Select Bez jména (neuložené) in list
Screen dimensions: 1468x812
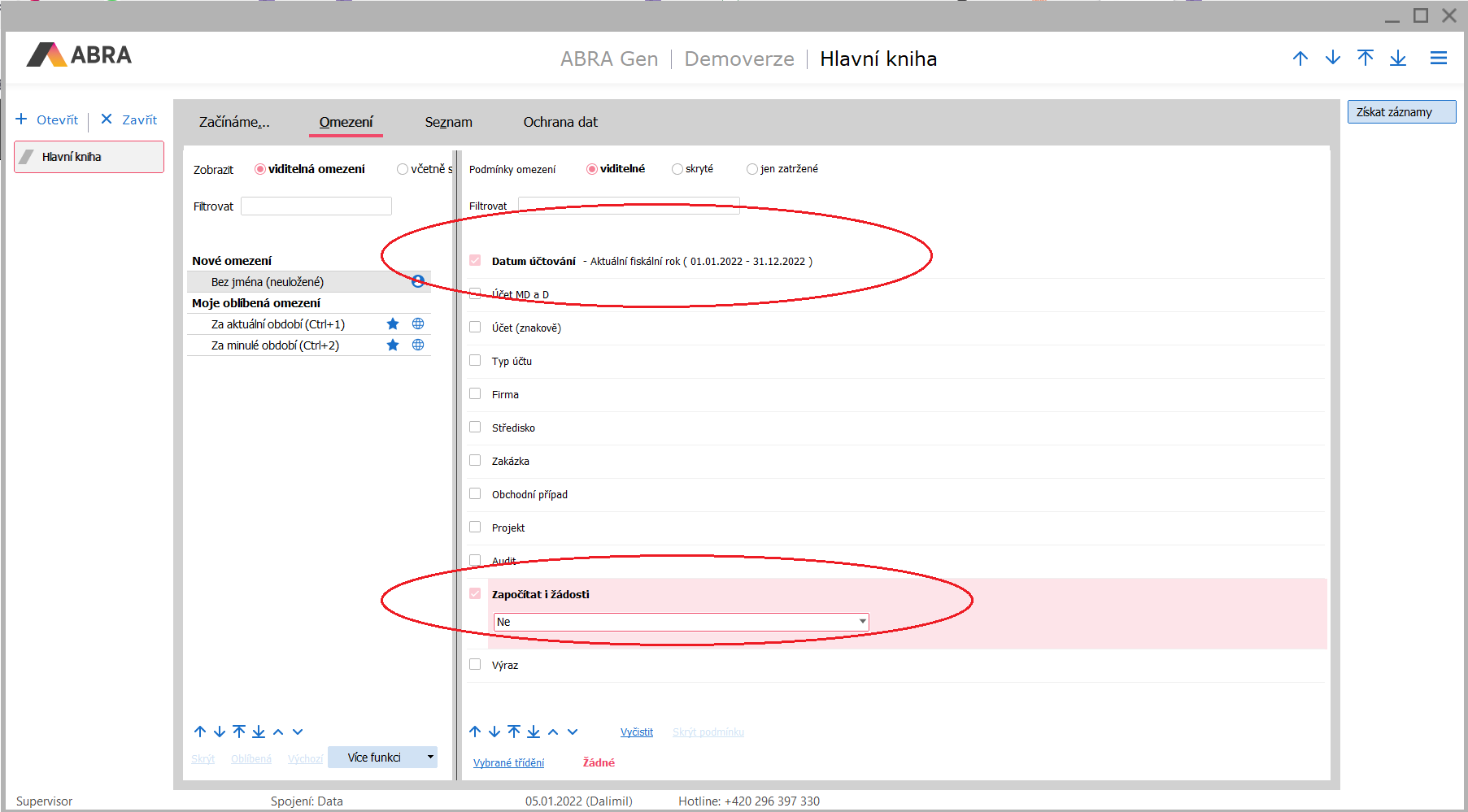[268, 282]
